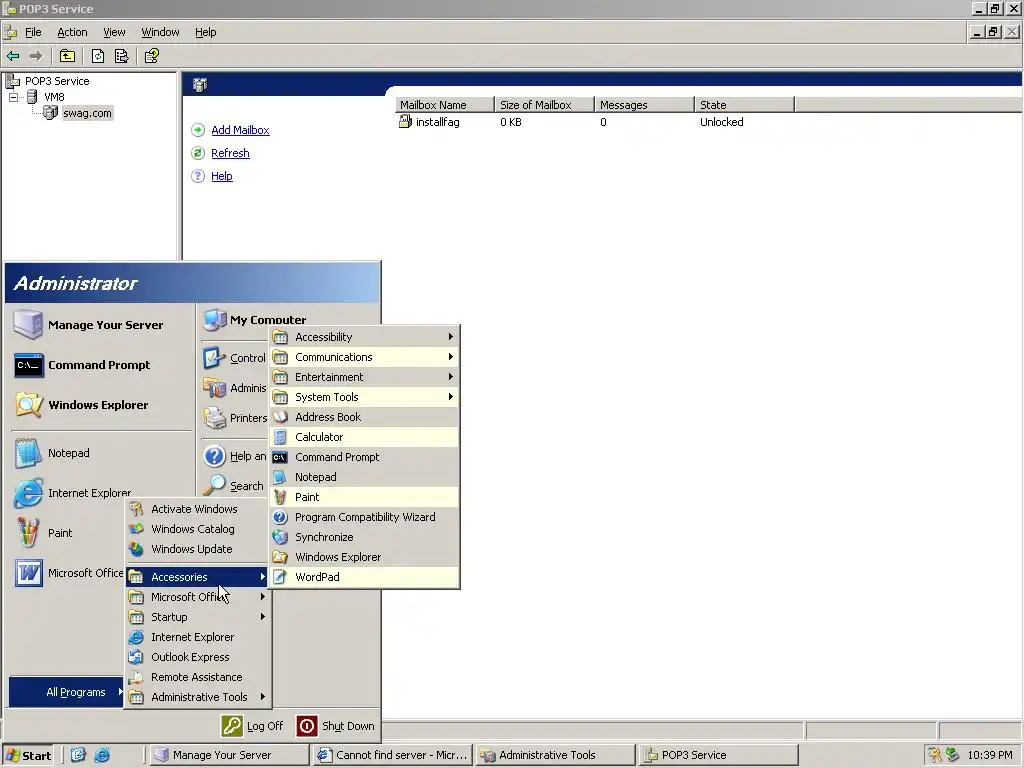
Task: Collapse the VM8 tree node
Action: coord(13,97)
